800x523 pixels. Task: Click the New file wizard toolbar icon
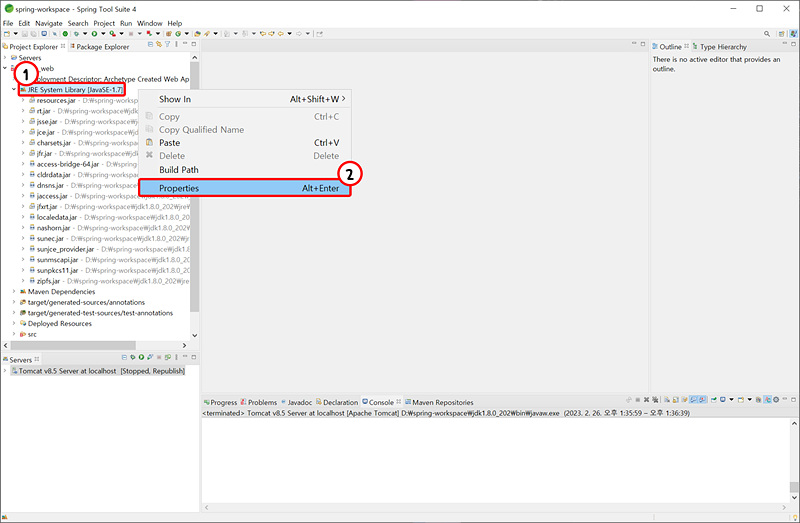tap(7, 34)
